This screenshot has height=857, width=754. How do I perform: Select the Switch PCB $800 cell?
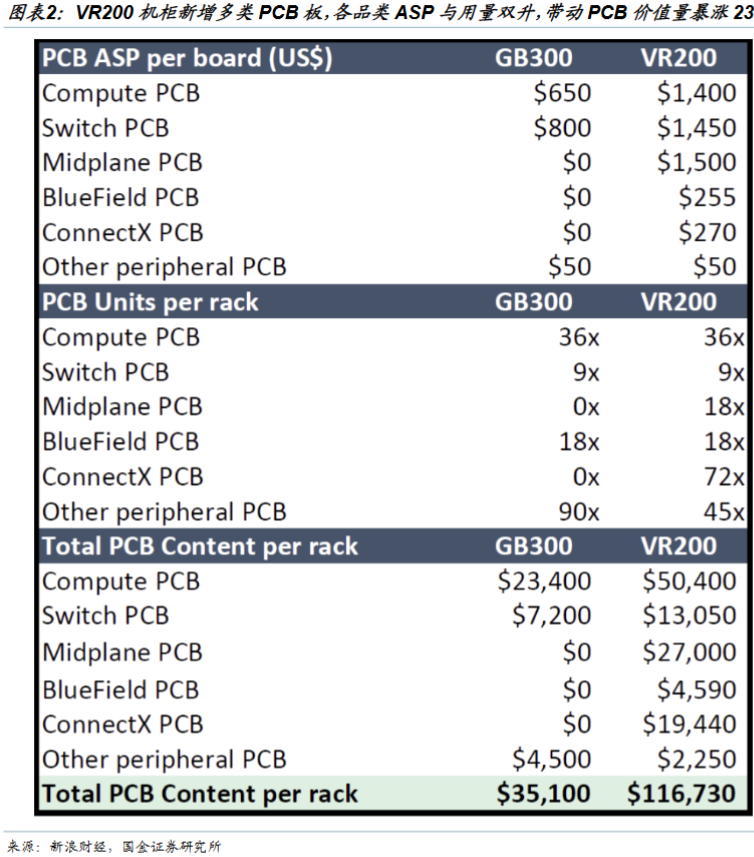(562, 128)
